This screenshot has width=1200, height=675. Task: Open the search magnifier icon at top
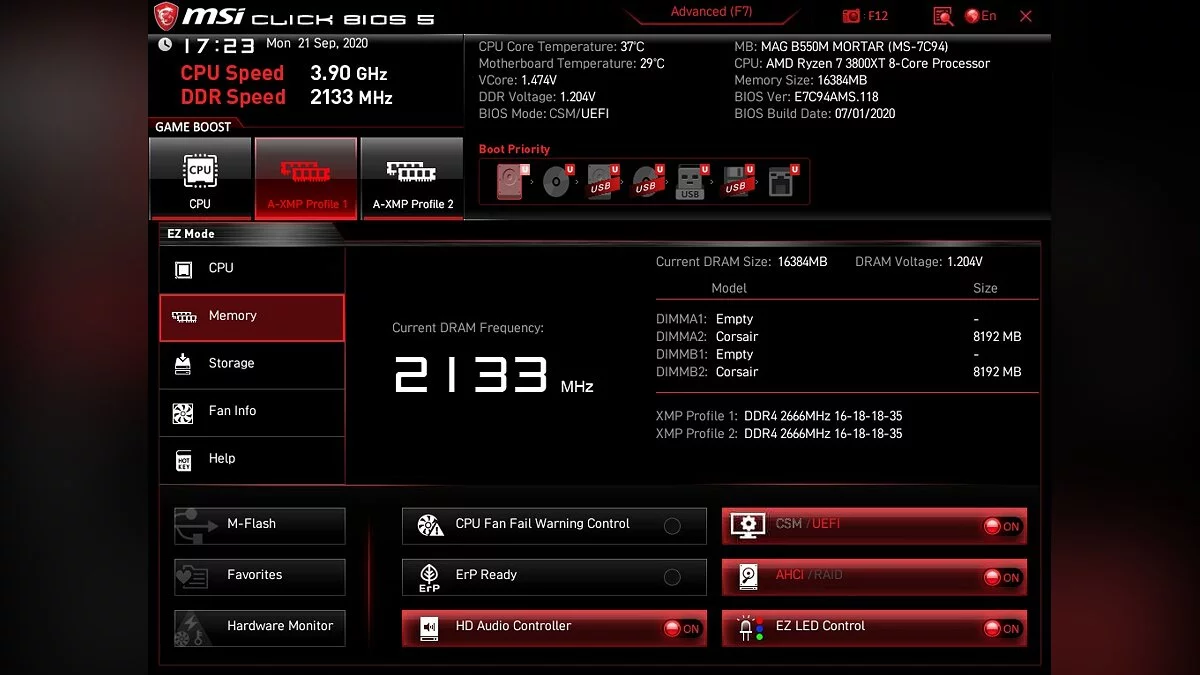tap(943, 16)
